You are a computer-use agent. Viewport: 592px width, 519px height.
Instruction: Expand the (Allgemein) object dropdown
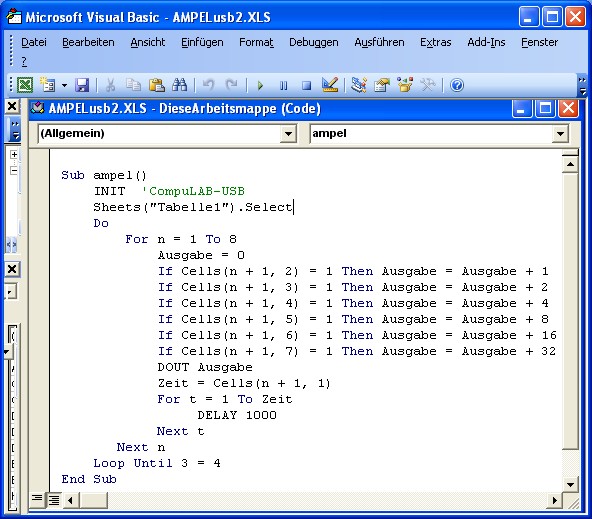pos(288,134)
